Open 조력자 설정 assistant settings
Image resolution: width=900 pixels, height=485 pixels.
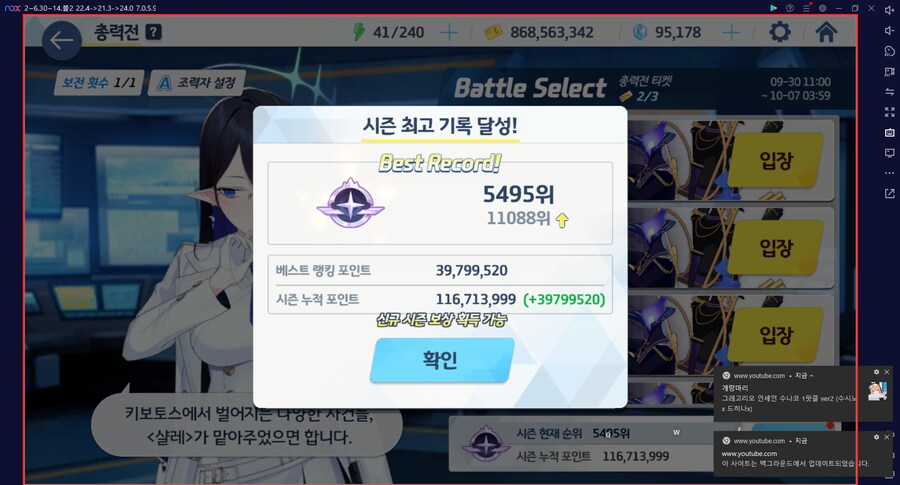point(197,83)
